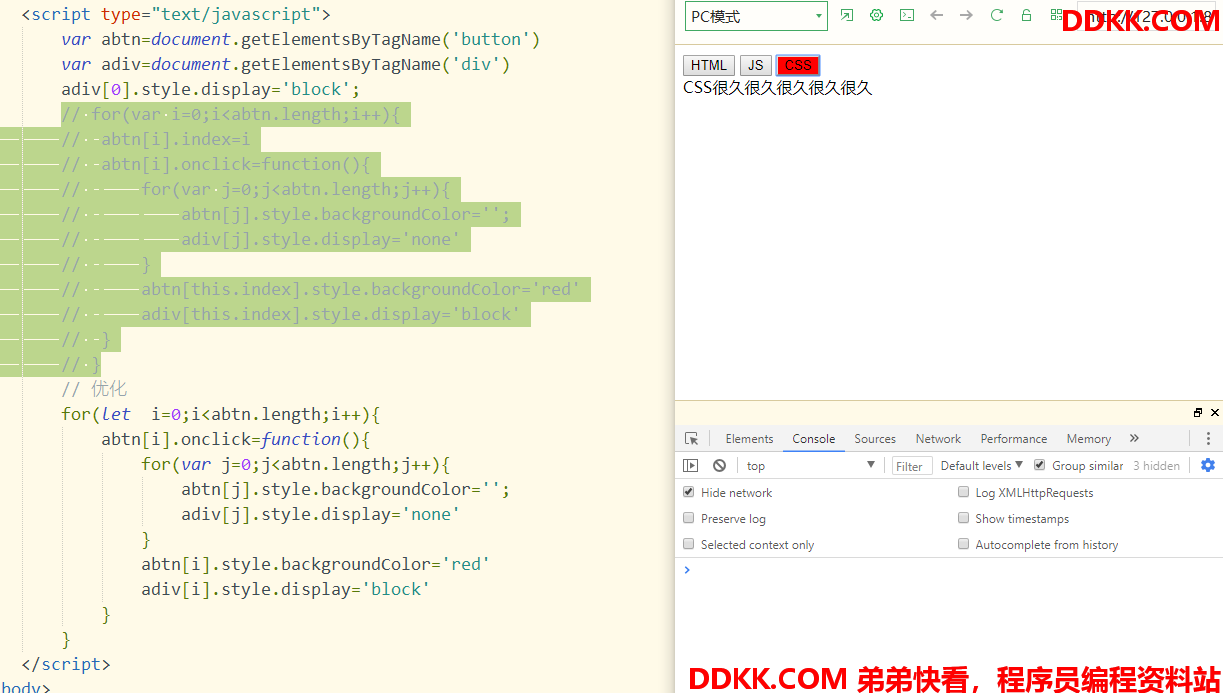
Task: Click the 'var adiv=document.getElementsByTagName' line
Action: point(286,64)
